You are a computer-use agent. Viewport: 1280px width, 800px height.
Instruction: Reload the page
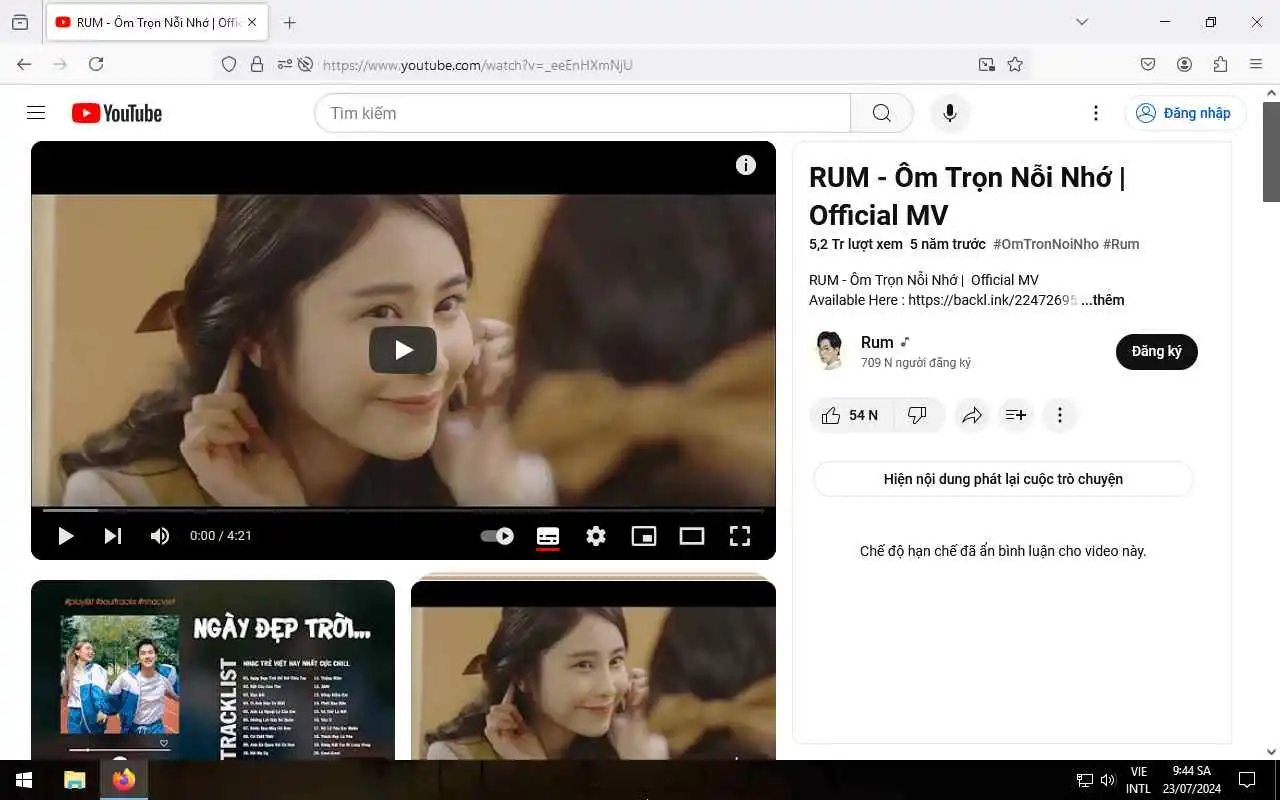[x=96, y=64]
